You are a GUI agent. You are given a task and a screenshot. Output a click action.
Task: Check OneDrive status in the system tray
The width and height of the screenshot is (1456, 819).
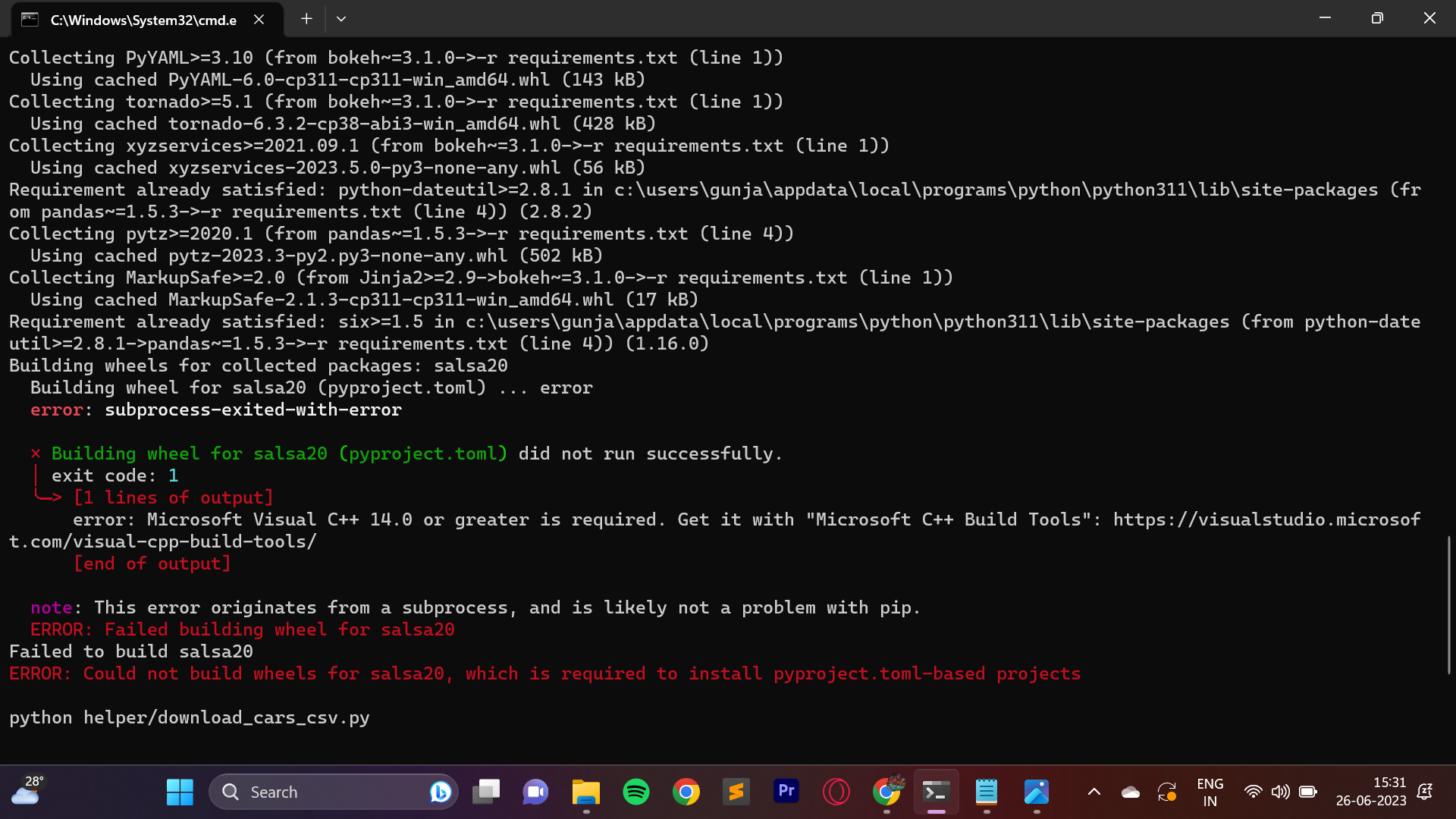click(x=1130, y=791)
